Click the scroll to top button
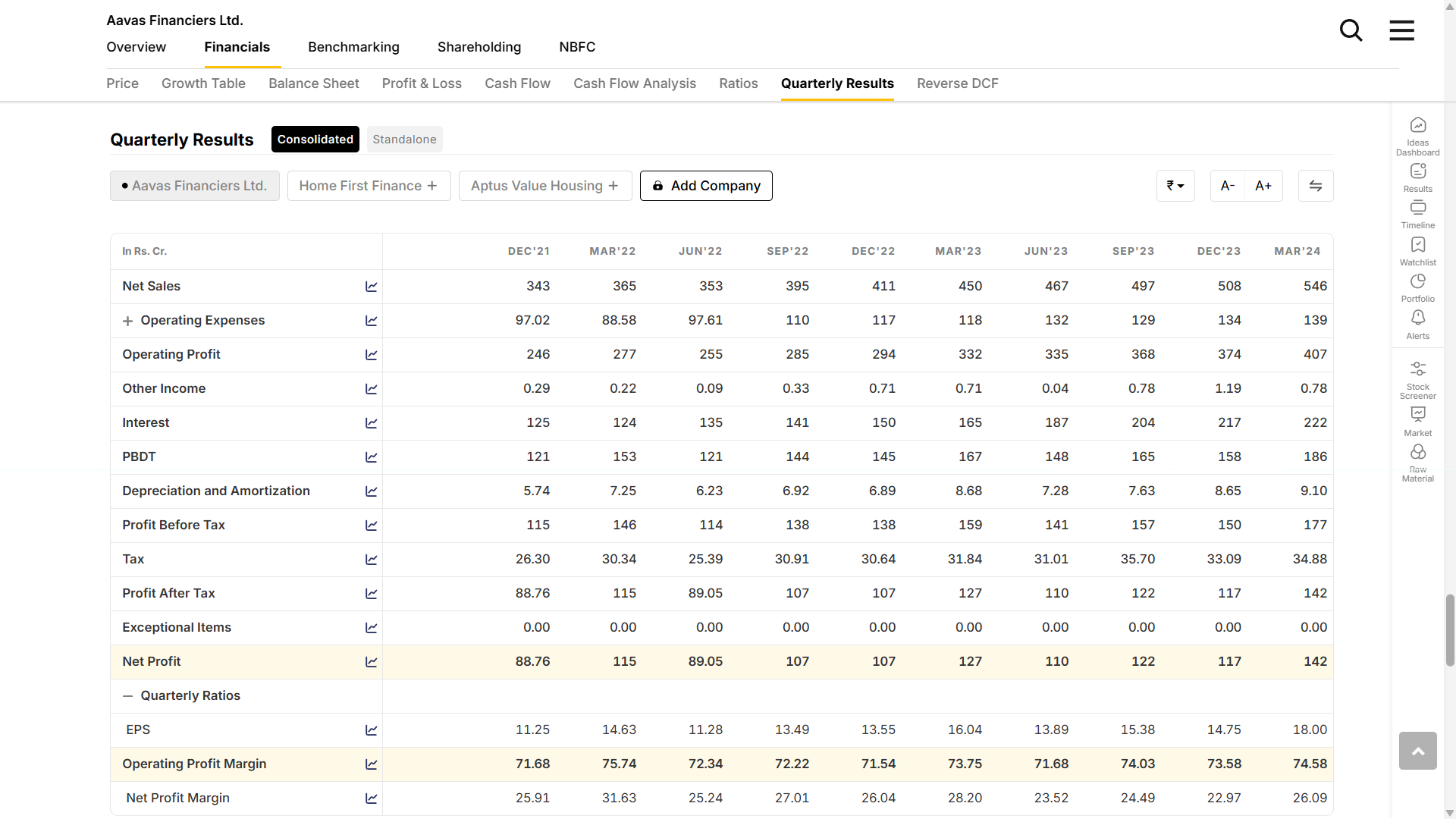The image size is (1456, 819). pos(1417,751)
